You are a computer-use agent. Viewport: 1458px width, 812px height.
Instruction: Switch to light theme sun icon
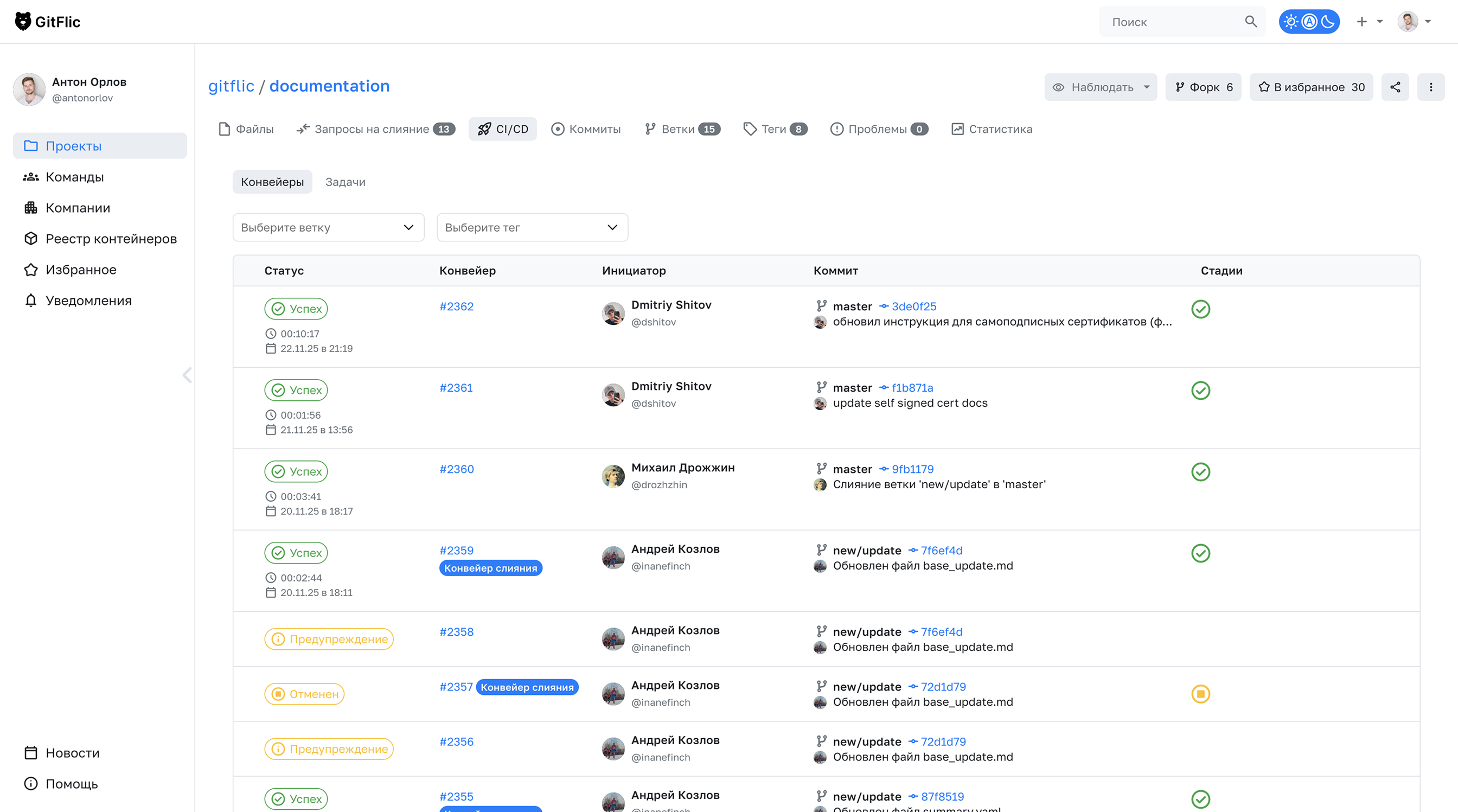1291,22
